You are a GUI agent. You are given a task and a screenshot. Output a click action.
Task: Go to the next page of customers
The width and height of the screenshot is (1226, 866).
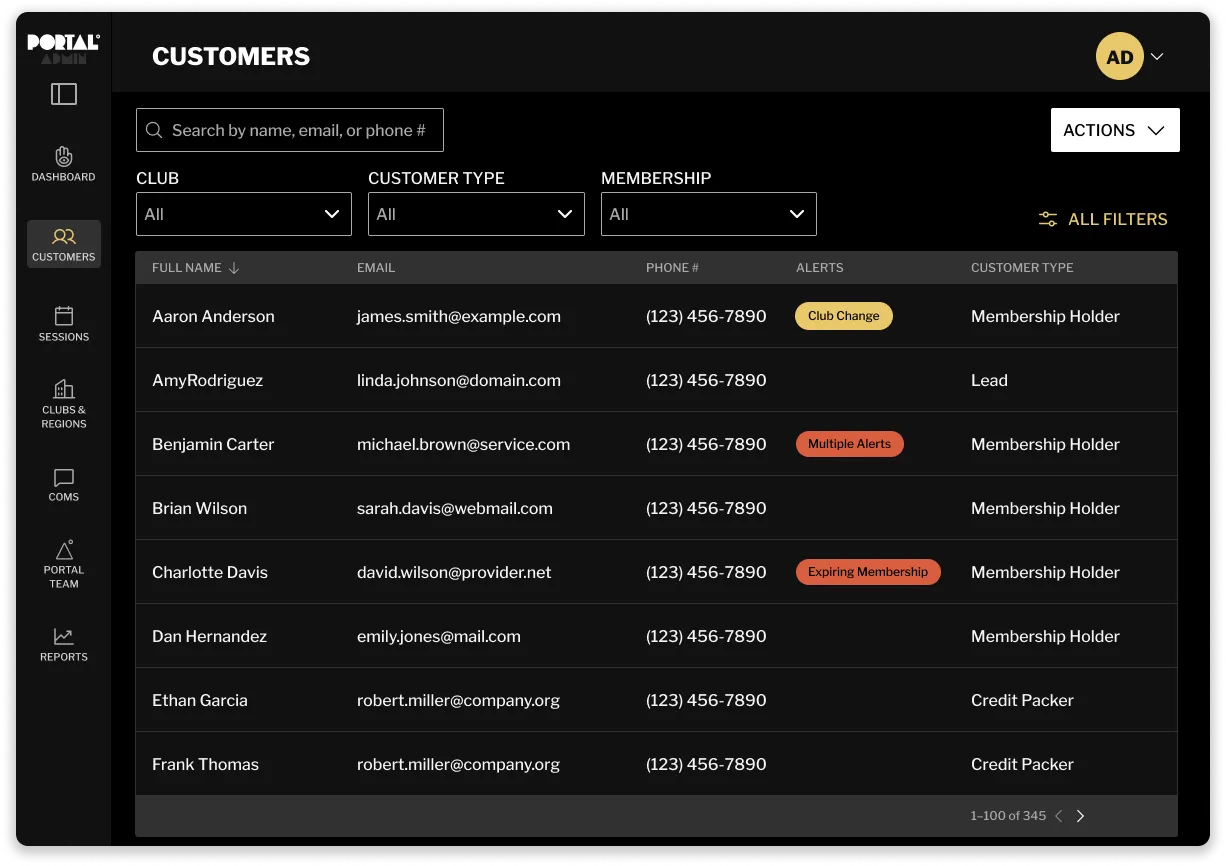1080,815
